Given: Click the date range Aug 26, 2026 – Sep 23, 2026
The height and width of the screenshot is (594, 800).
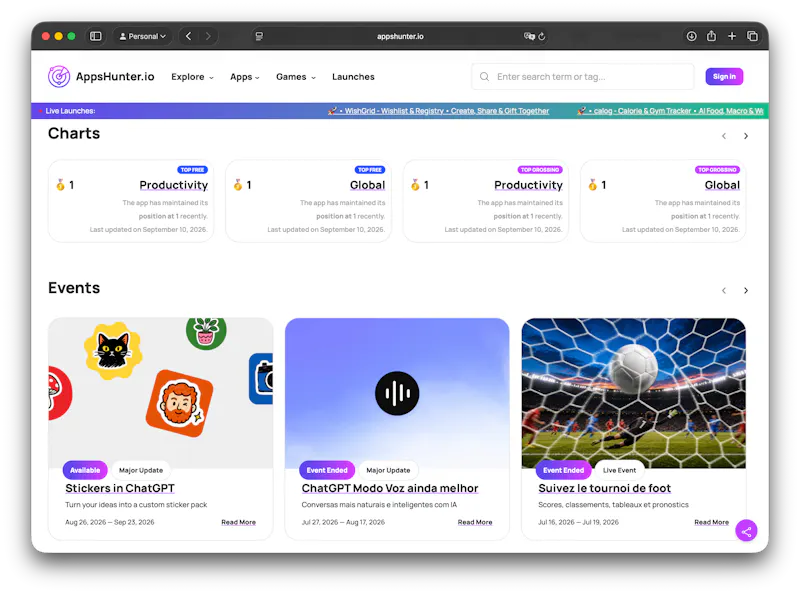Looking at the screenshot, I should (x=109, y=522).
